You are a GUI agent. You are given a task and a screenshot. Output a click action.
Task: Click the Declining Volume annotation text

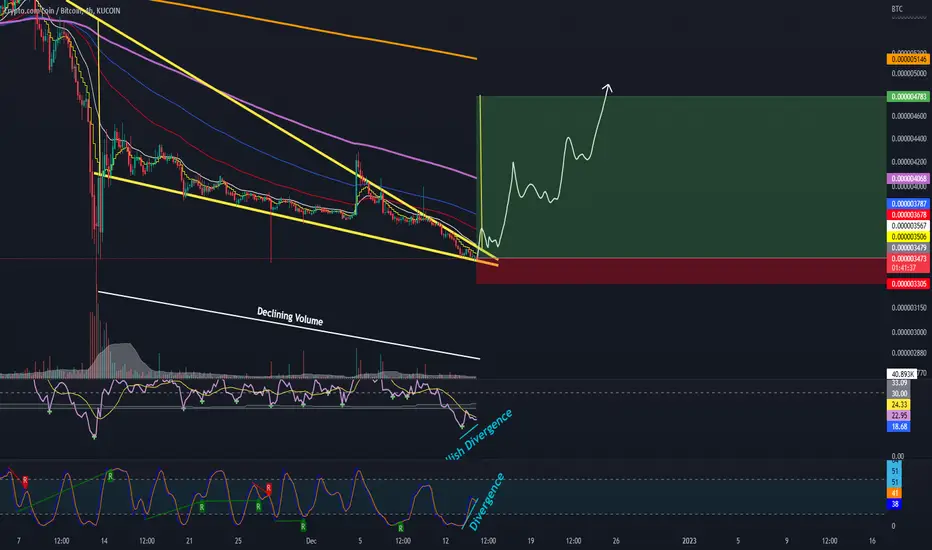tap(290, 316)
